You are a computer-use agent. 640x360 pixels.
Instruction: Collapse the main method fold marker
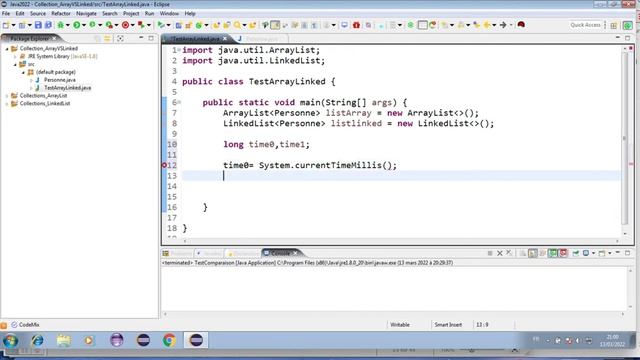point(179,102)
